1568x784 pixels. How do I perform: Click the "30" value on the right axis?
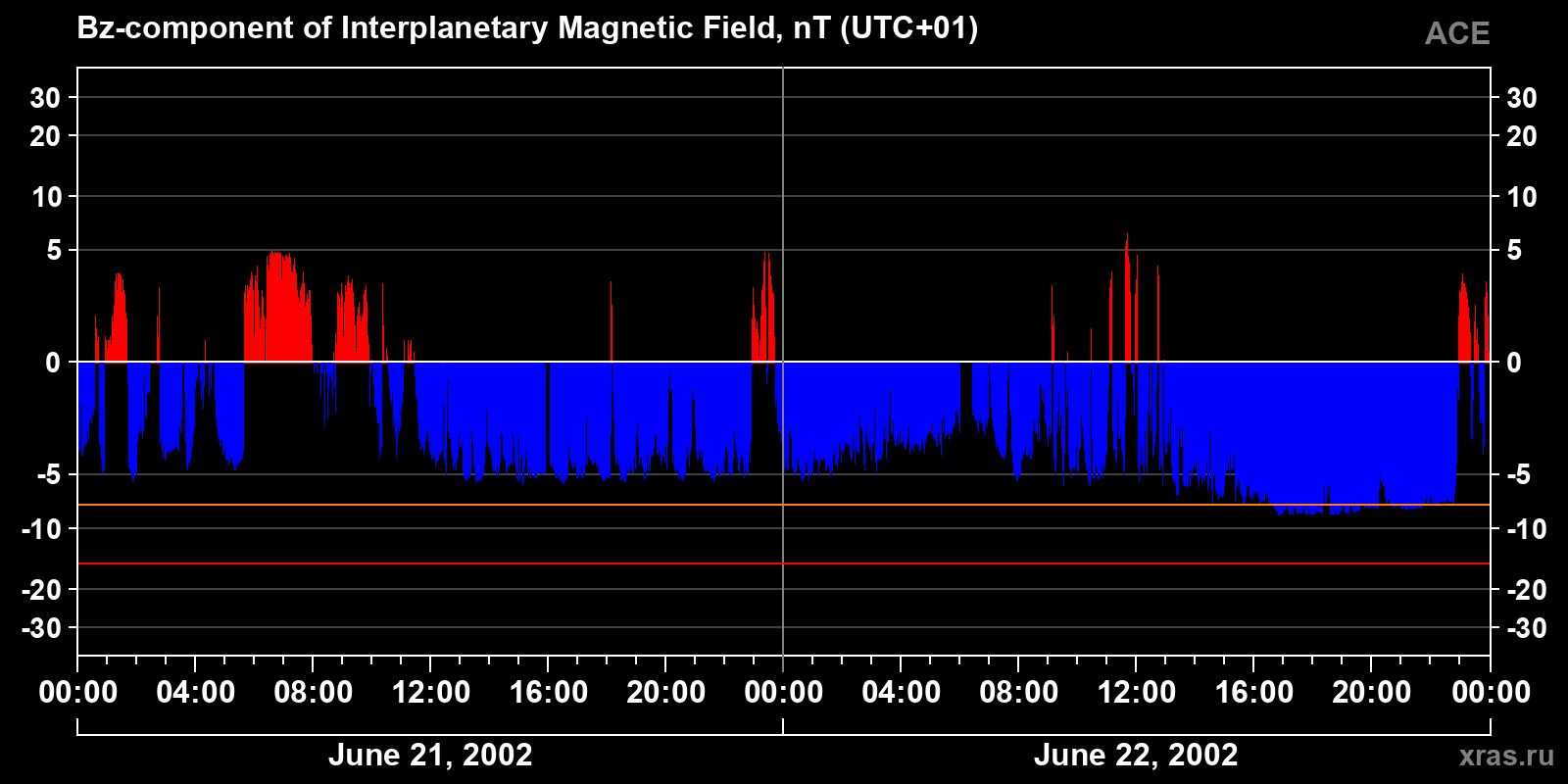pyautogui.click(x=1521, y=97)
